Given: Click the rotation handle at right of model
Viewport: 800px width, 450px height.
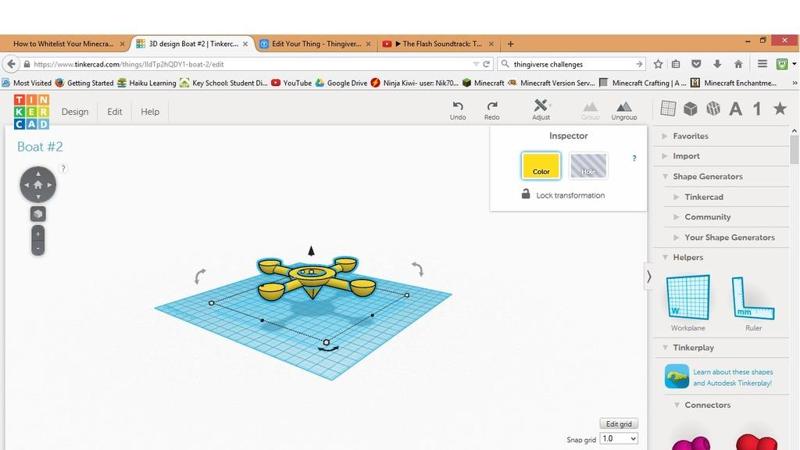Looking at the screenshot, I should [418, 268].
